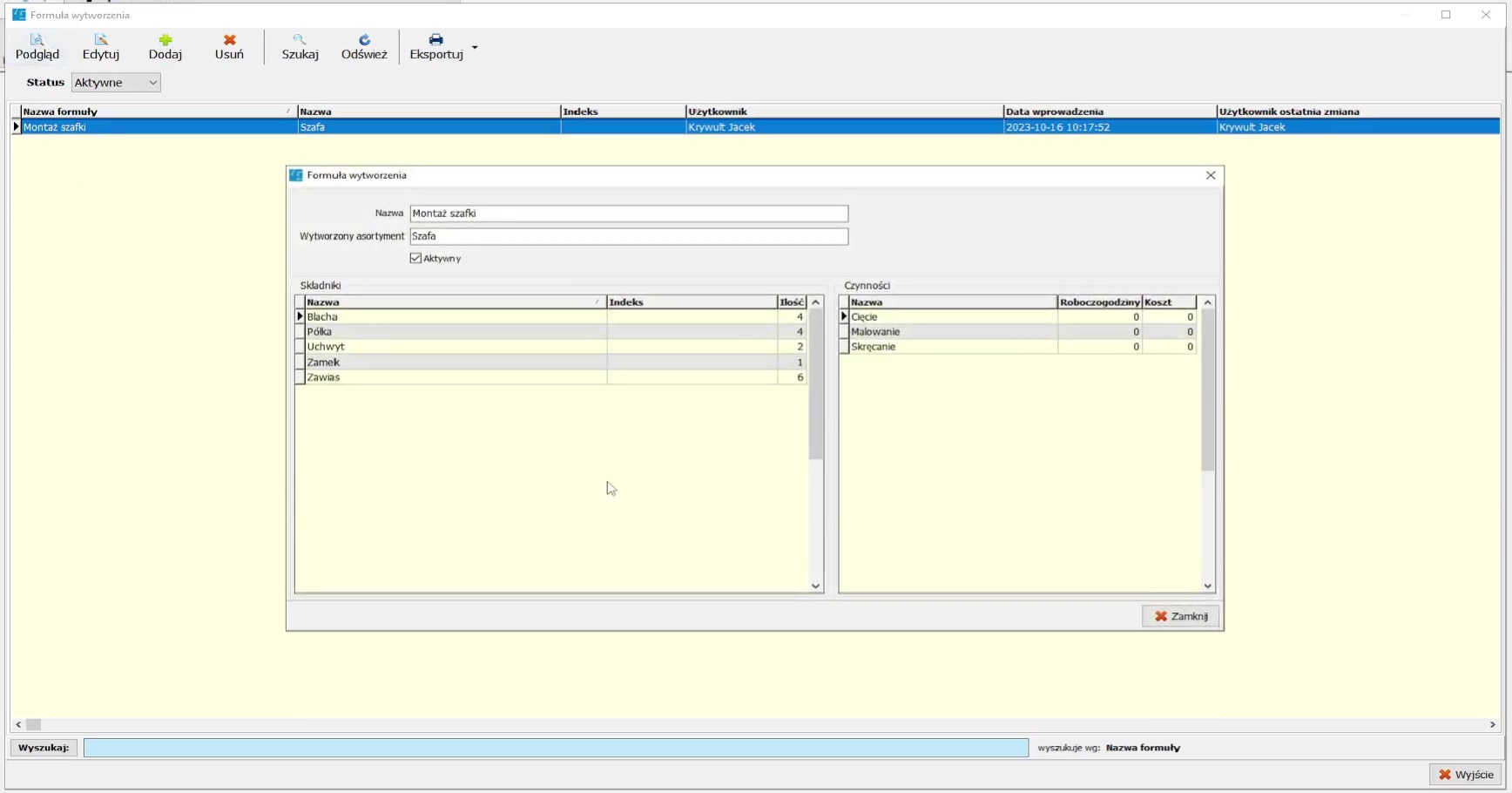The height and width of the screenshot is (793, 1512).
Task: Click the Podgląd preview toolbar icon
Action: (x=37, y=40)
